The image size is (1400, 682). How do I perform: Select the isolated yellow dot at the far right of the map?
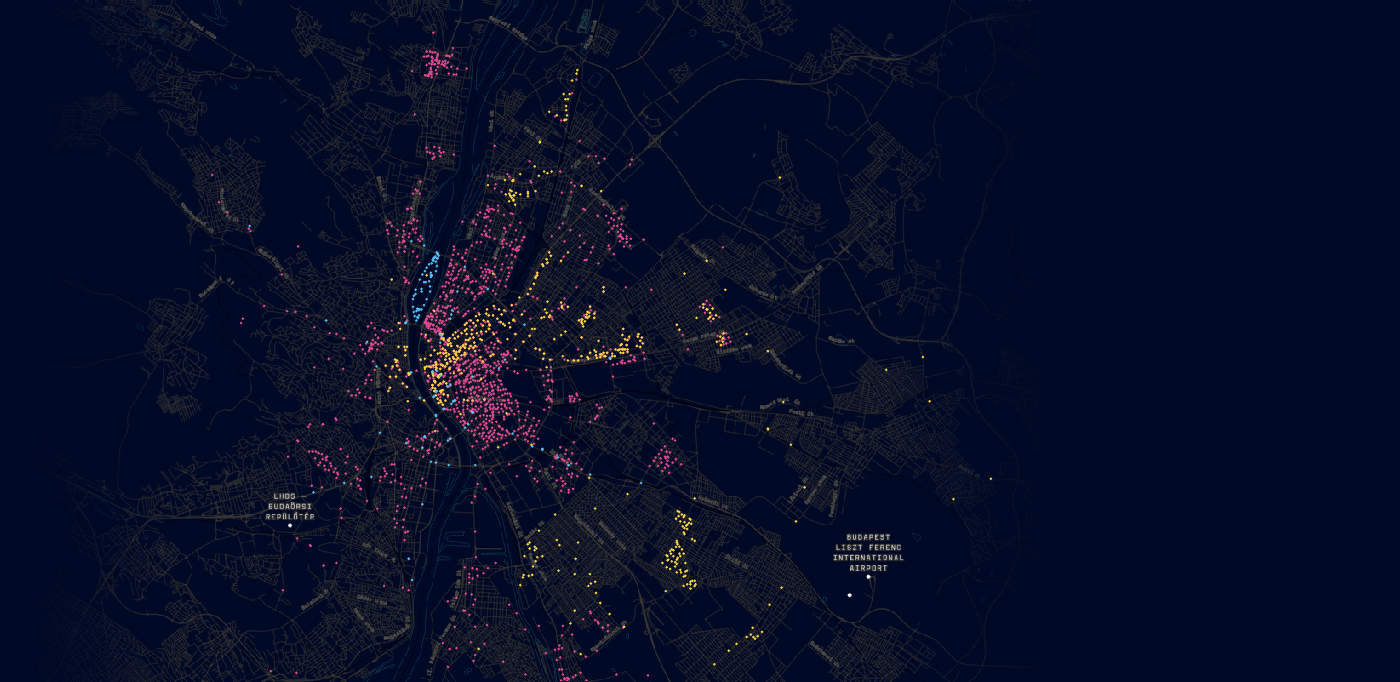point(991,478)
